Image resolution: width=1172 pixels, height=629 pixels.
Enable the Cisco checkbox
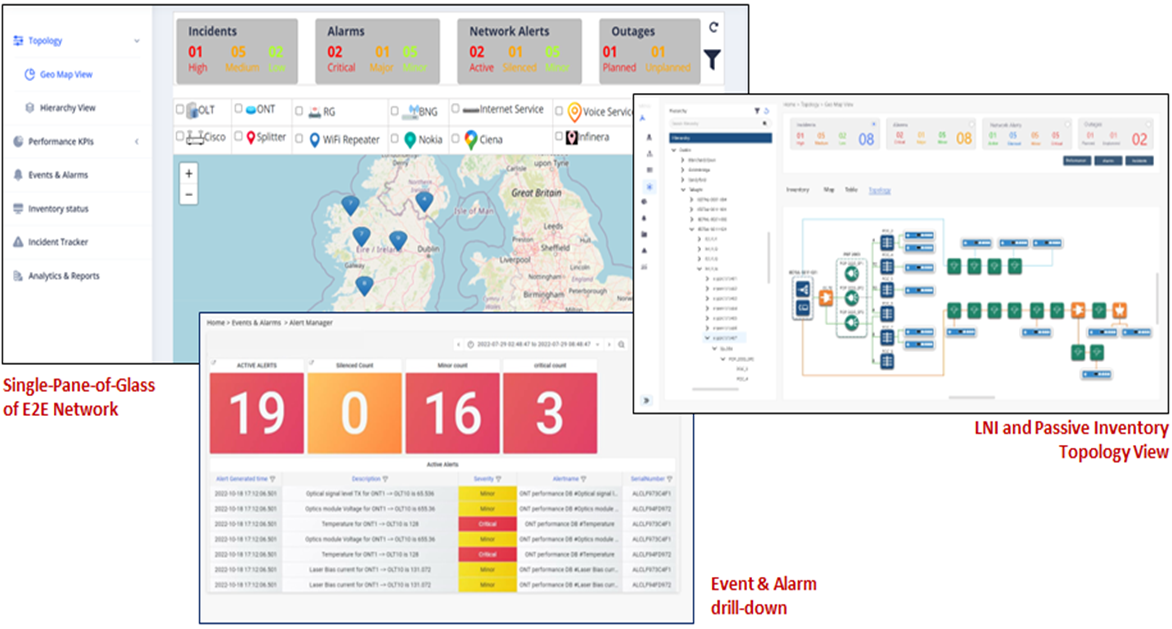[x=179, y=137]
